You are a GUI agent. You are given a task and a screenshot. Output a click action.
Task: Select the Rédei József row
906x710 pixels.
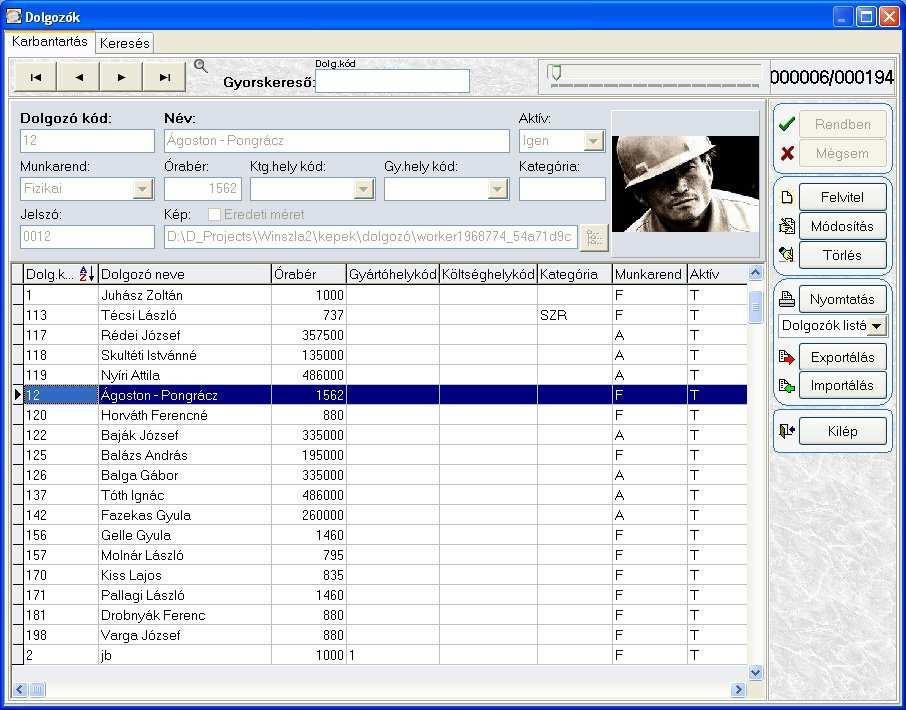[x=380, y=335]
